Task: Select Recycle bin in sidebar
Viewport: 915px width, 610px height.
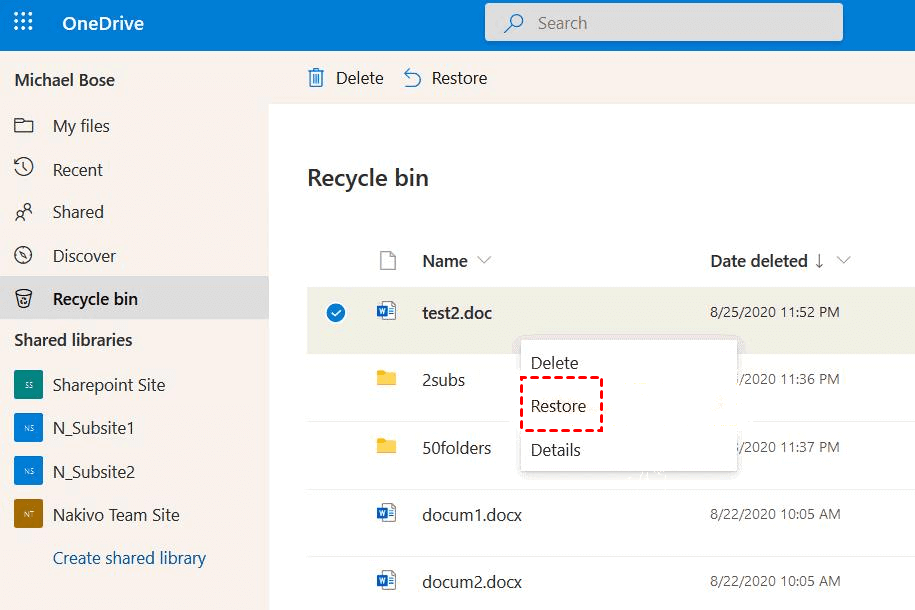Action: [95, 299]
